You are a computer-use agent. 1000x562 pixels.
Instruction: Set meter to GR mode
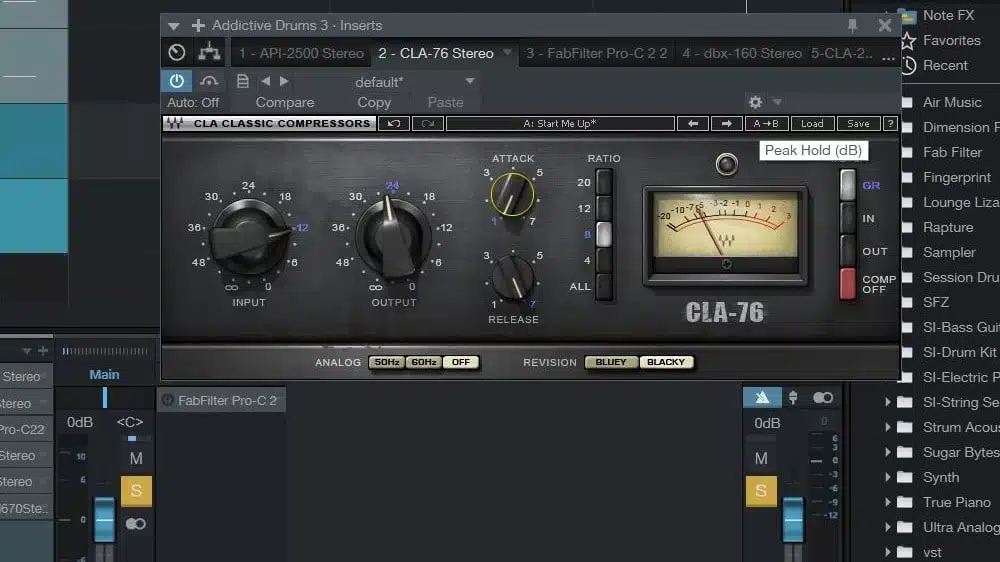click(848, 185)
